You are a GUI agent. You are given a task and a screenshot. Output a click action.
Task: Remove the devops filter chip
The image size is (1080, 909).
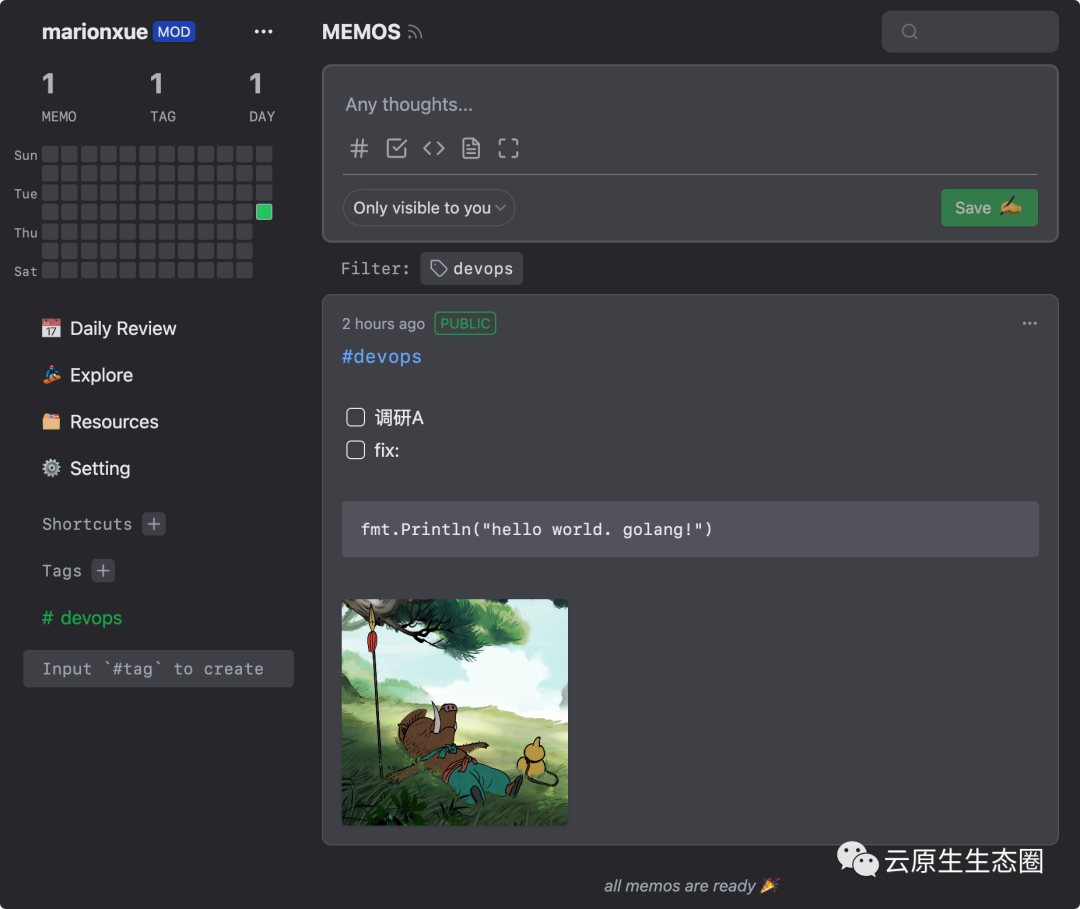point(472,269)
